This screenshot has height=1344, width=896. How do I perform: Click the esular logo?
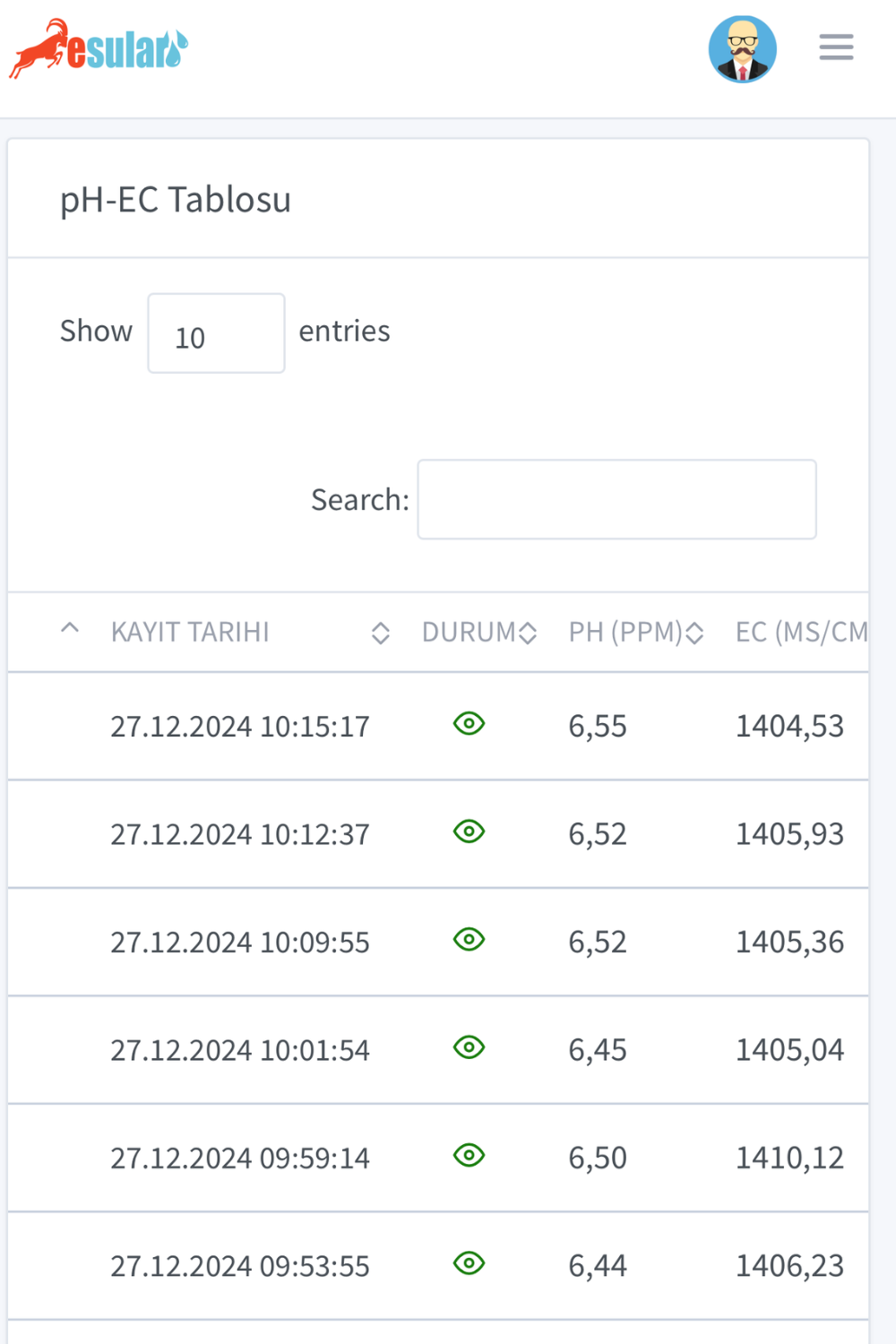click(99, 49)
